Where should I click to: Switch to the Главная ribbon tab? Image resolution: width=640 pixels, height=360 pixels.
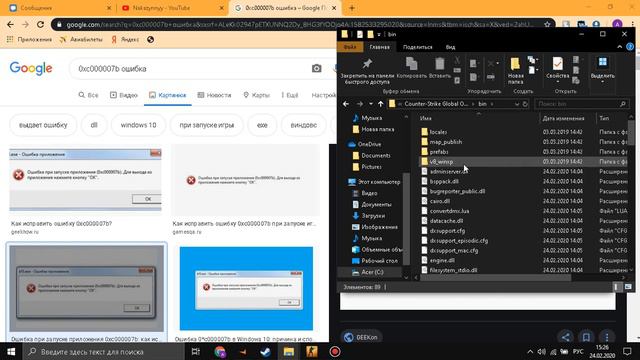point(379,47)
